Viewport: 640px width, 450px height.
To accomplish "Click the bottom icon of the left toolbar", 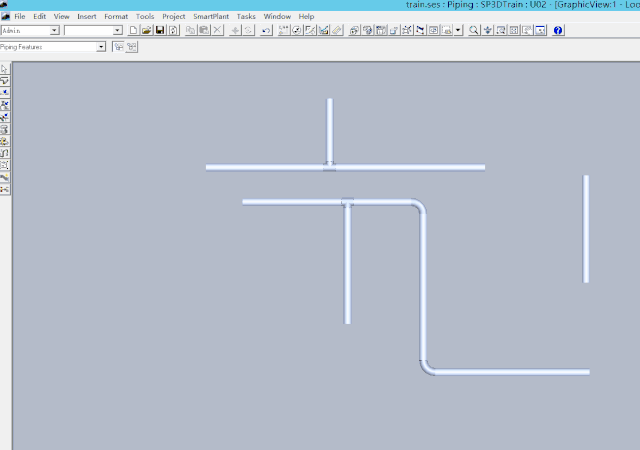I will [x=4, y=189].
